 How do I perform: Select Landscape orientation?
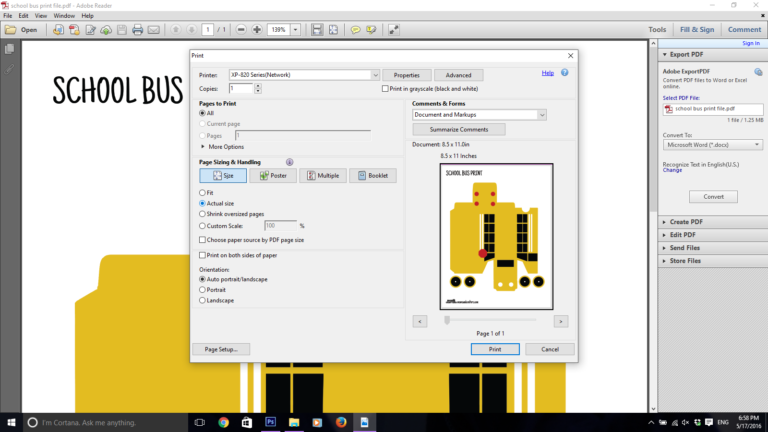[x=203, y=300]
